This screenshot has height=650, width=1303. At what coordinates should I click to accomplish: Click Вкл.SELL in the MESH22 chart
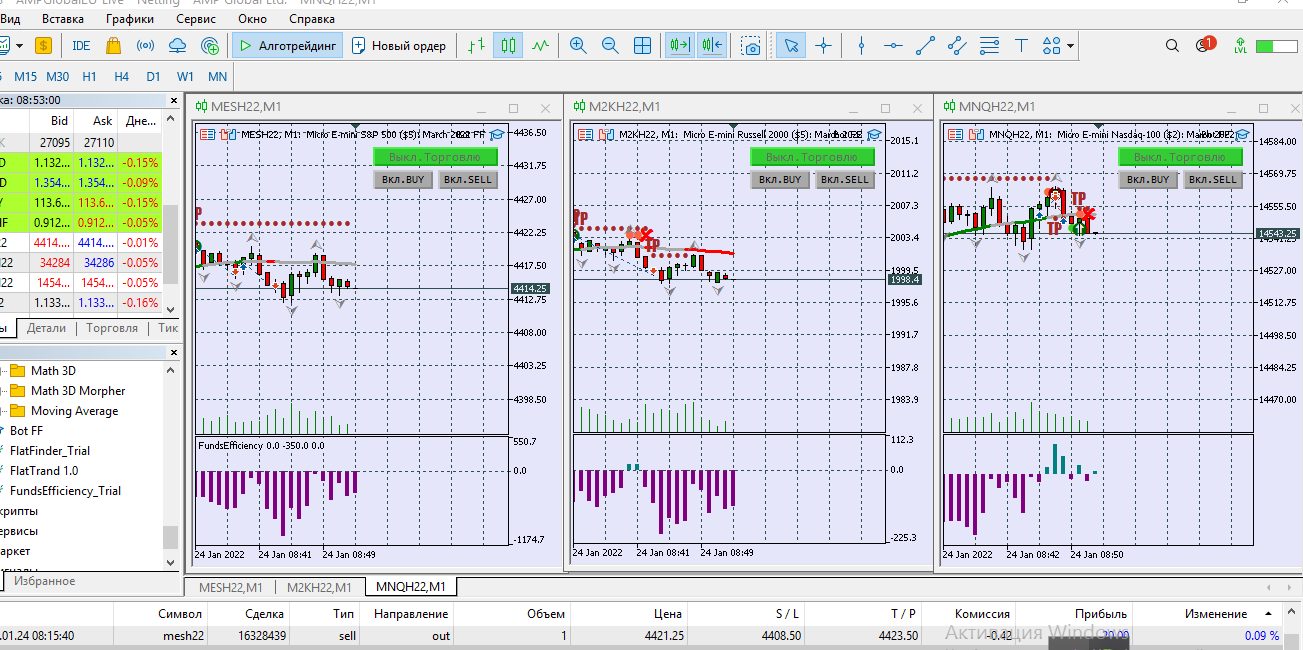click(468, 180)
